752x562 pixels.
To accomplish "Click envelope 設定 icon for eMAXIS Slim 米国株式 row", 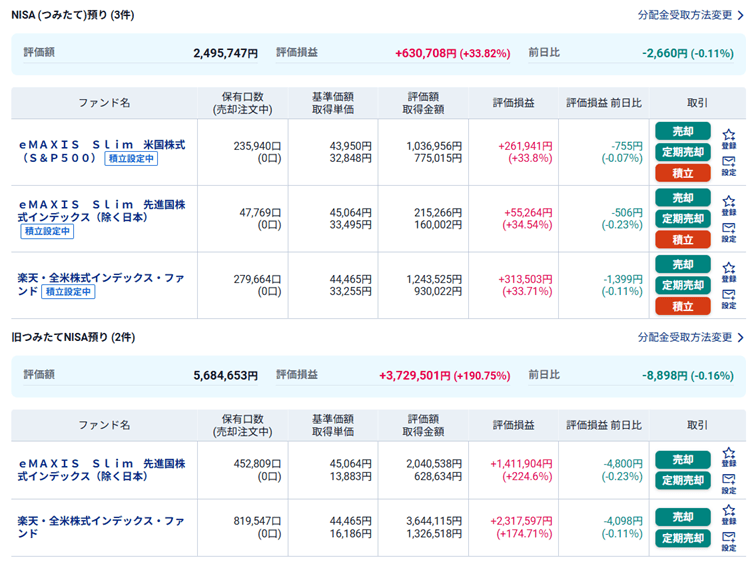I will [728, 166].
